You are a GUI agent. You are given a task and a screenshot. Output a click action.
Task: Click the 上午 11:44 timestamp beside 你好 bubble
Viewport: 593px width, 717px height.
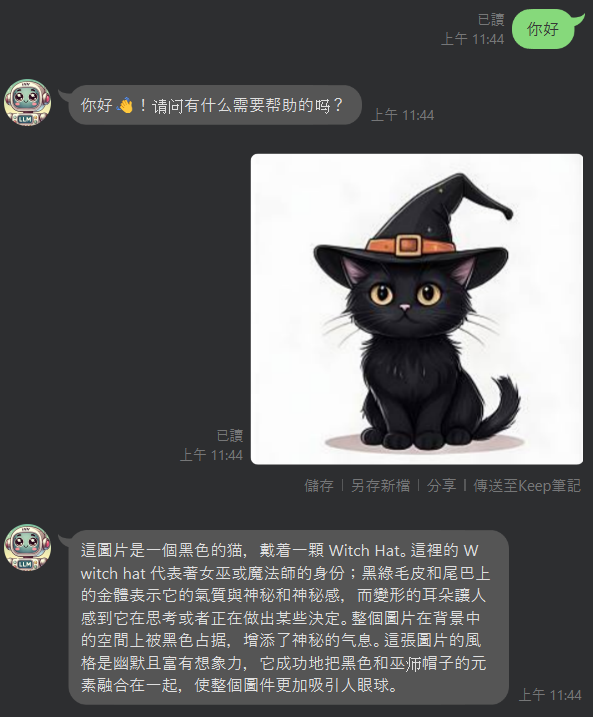(473, 39)
